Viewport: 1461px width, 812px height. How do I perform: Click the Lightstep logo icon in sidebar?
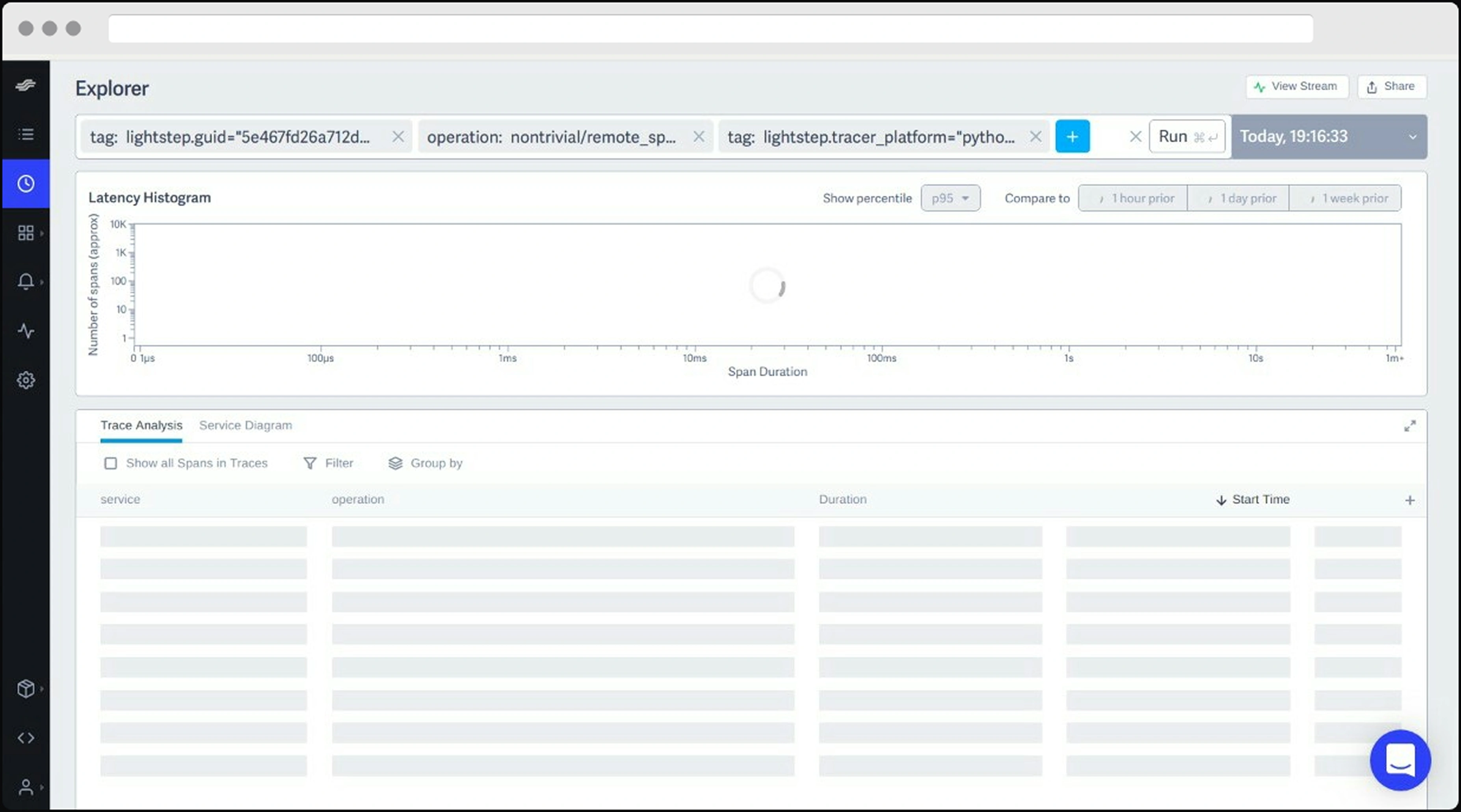point(26,85)
